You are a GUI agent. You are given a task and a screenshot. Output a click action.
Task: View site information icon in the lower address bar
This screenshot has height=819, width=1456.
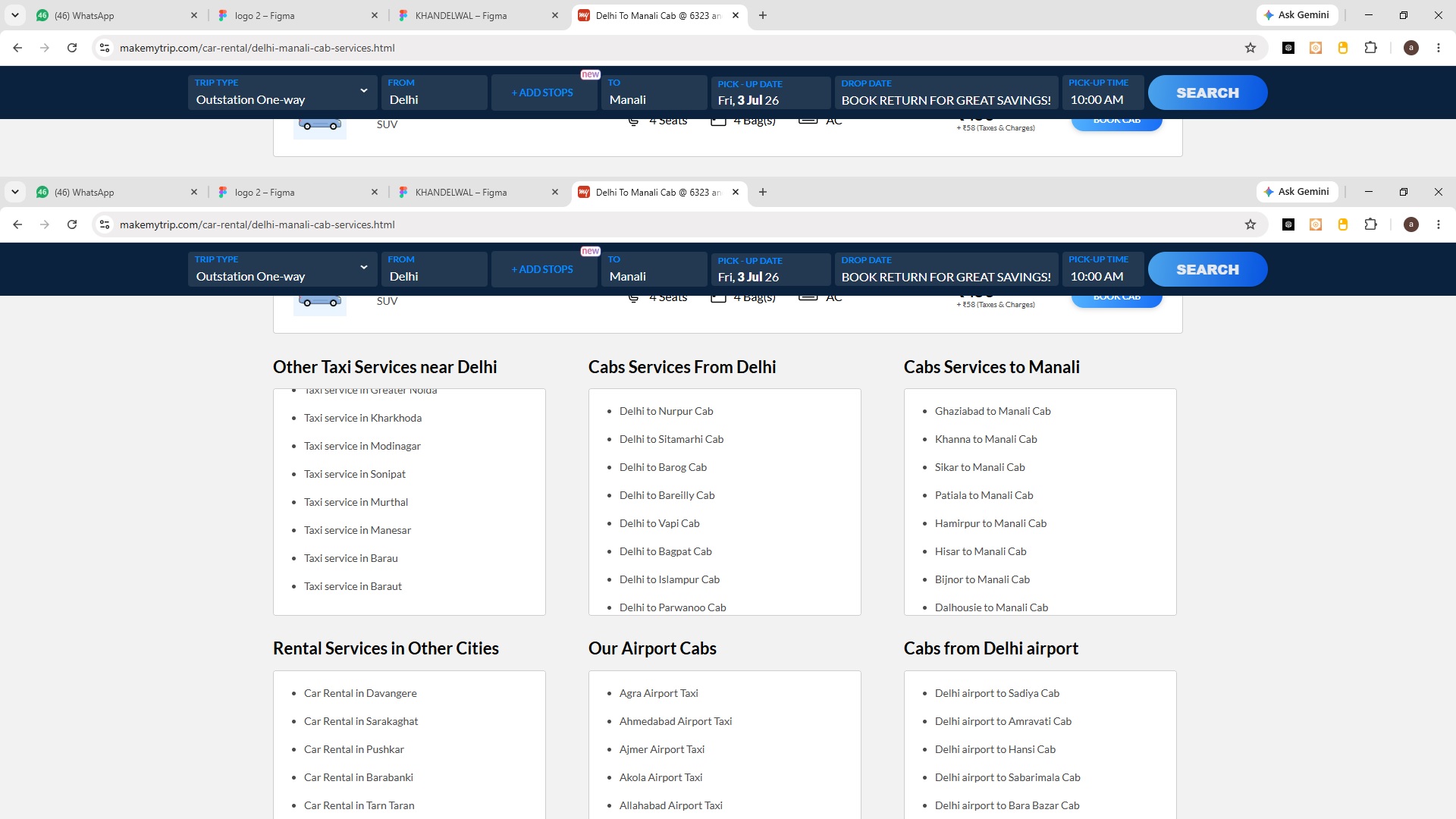point(105,224)
